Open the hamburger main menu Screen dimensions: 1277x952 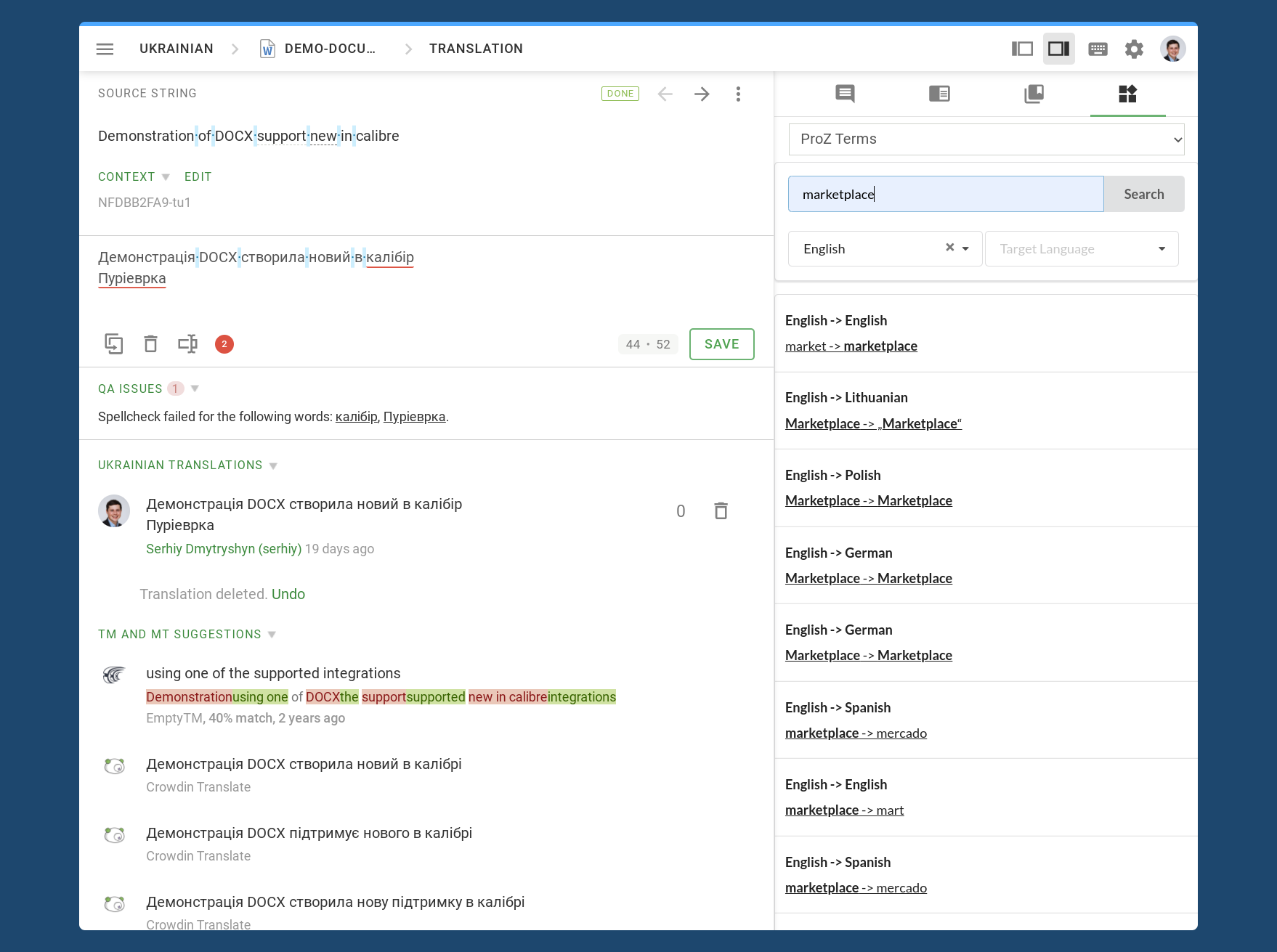tap(105, 49)
